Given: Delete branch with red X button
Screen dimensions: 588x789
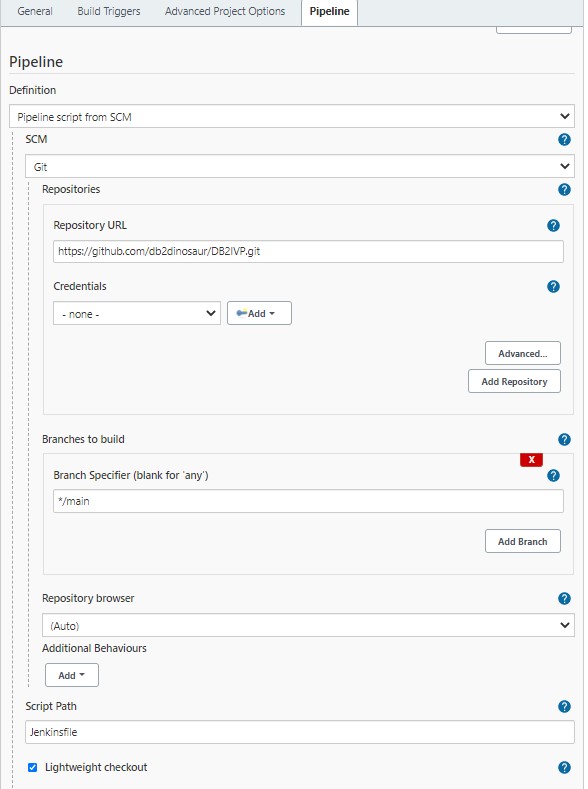Looking at the screenshot, I should pyautogui.click(x=531, y=459).
